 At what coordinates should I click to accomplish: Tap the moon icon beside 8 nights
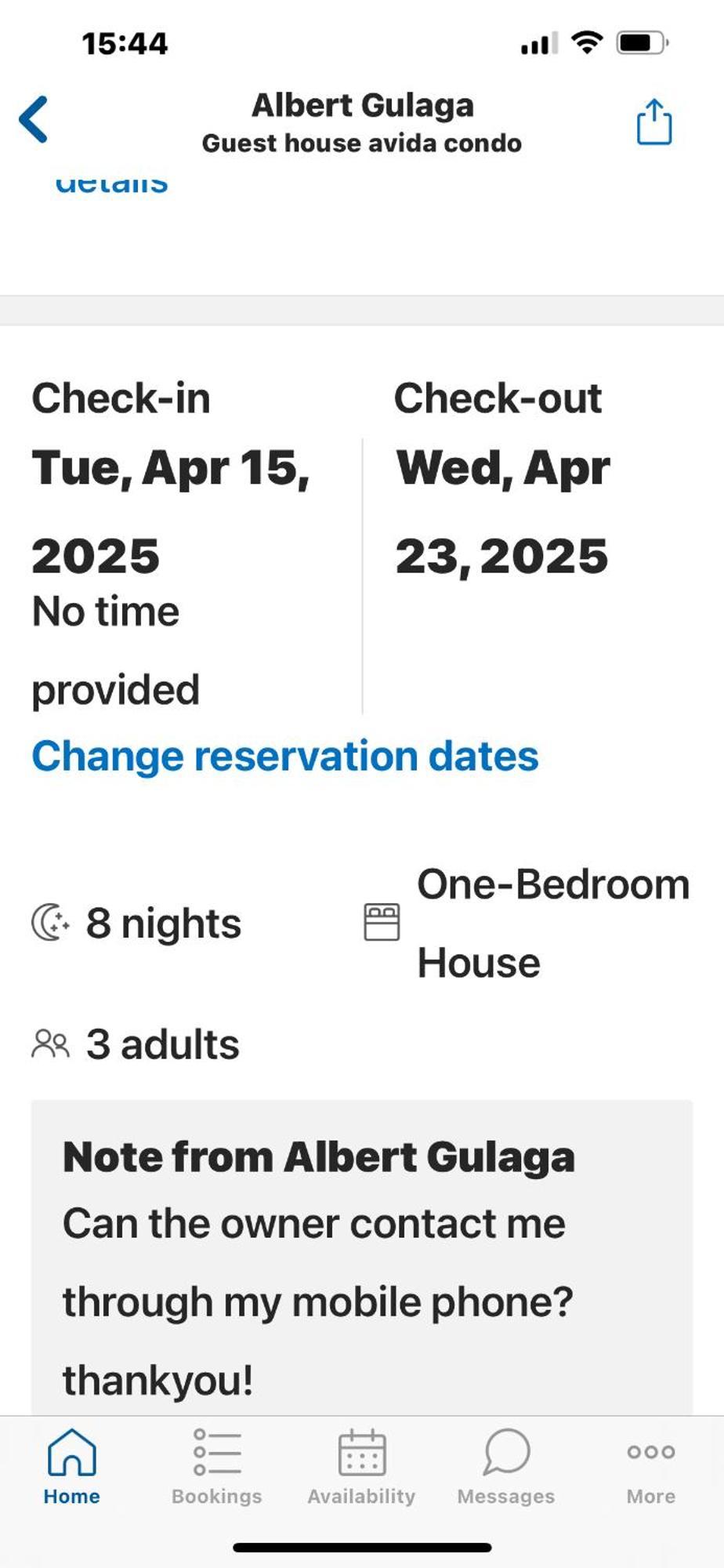pyautogui.click(x=50, y=922)
